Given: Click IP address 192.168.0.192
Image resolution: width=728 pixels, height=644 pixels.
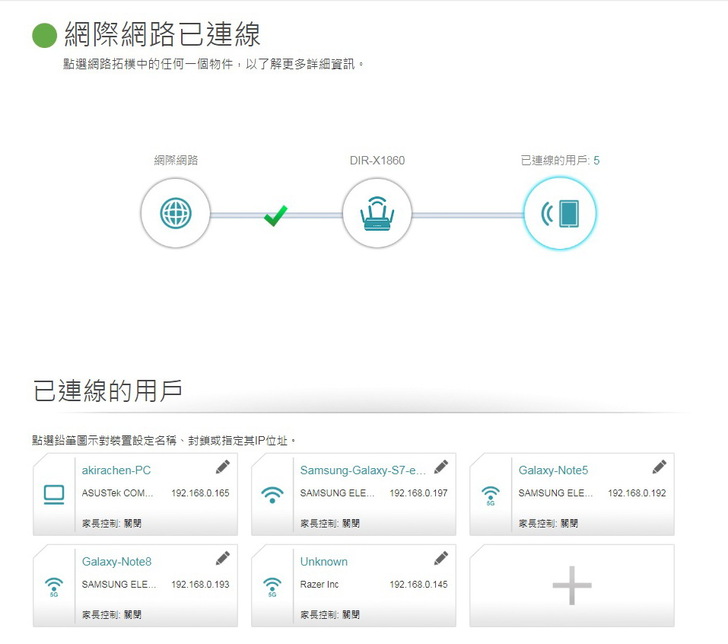Looking at the screenshot, I should pos(636,494).
